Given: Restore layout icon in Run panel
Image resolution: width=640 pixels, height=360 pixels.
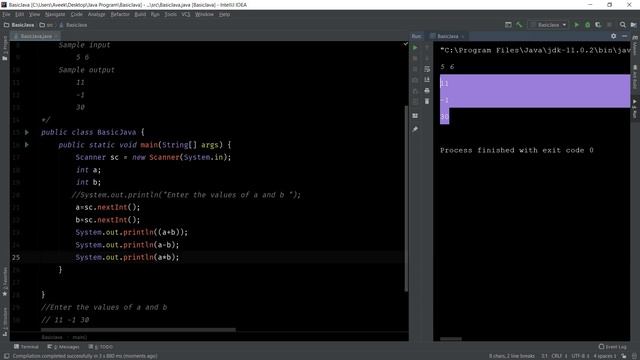Looking at the screenshot, I should pyautogui.click(x=415, y=116).
